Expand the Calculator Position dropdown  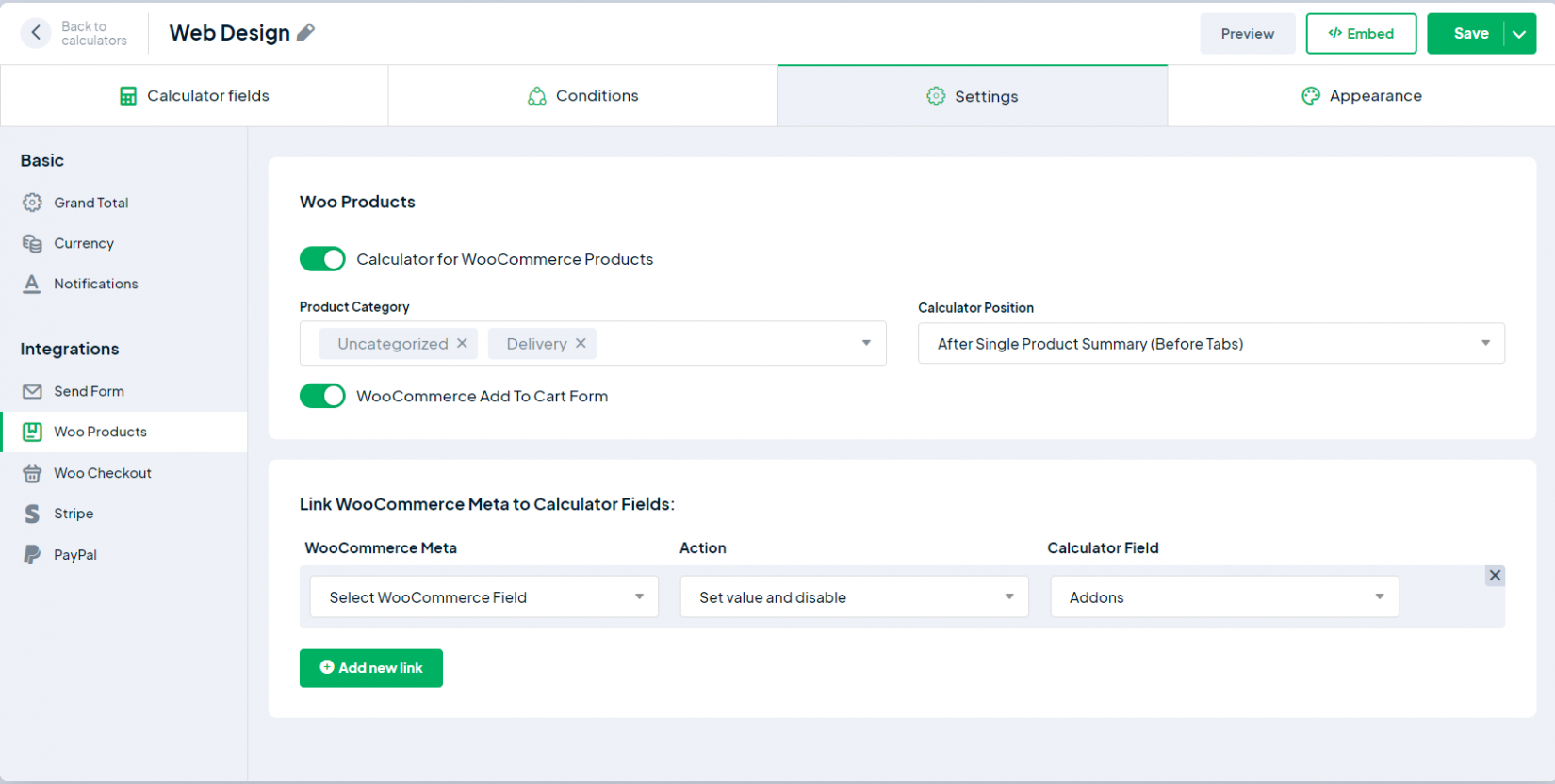[x=1211, y=344]
